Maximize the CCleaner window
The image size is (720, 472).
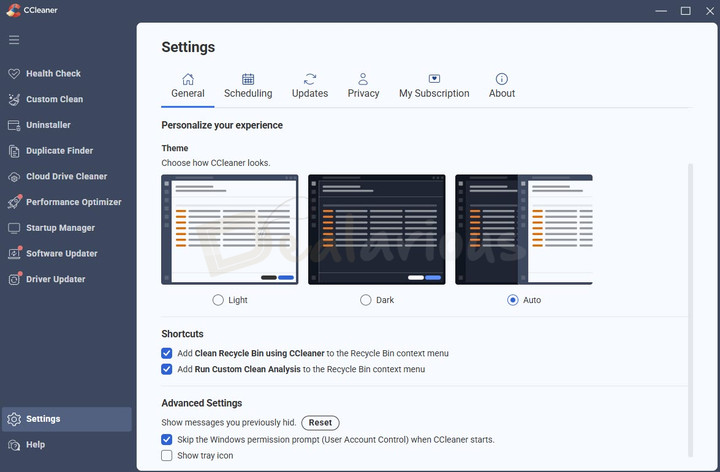point(686,11)
